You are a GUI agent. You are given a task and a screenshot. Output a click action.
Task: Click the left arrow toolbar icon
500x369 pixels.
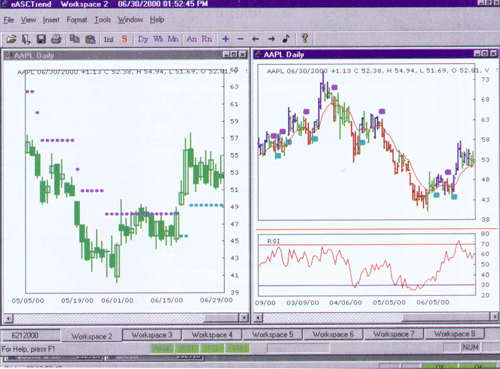[255, 39]
